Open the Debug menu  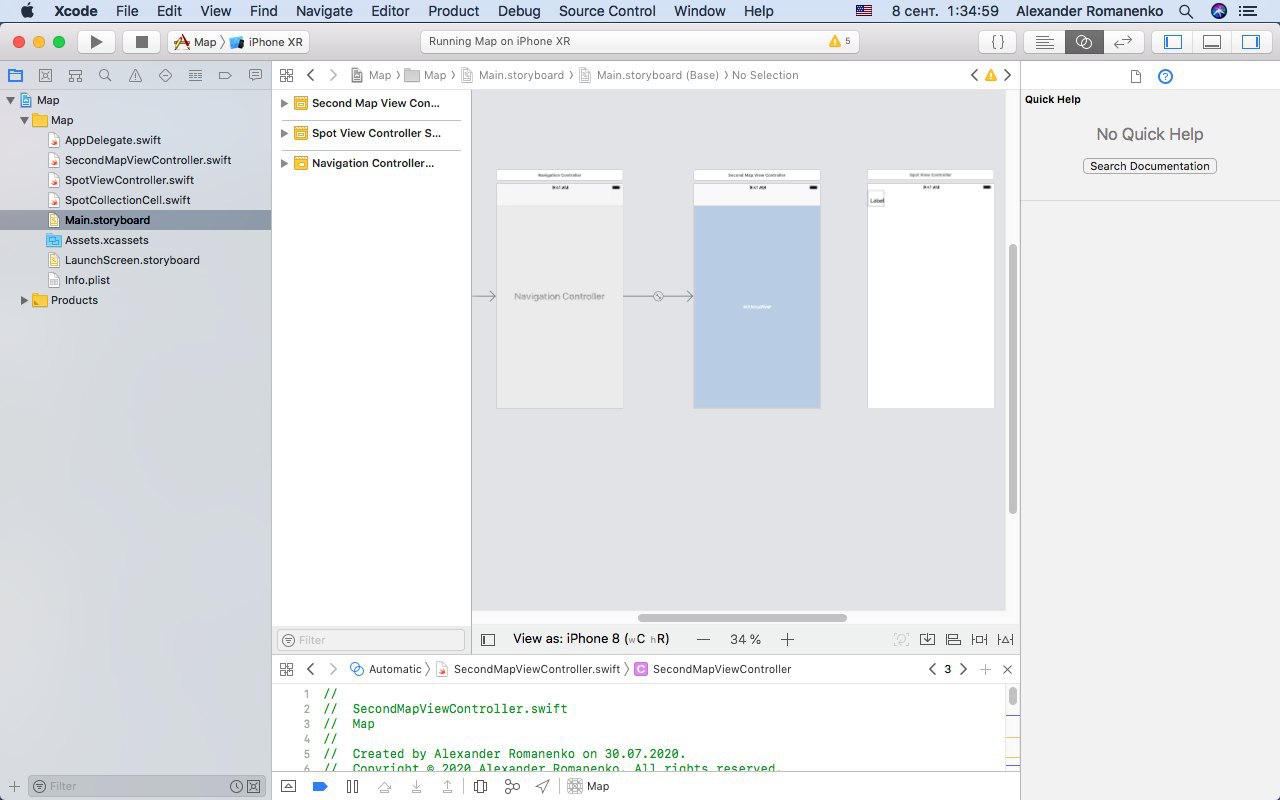519,11
